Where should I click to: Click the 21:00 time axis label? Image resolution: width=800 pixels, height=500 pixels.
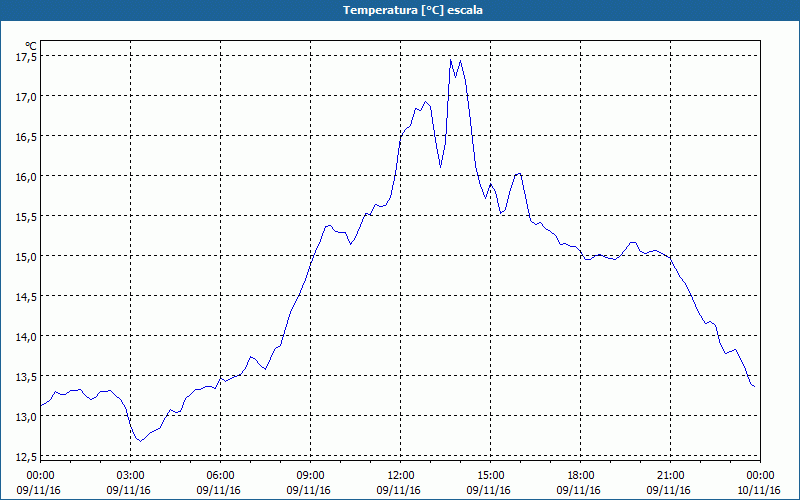[x=670, y=476]
